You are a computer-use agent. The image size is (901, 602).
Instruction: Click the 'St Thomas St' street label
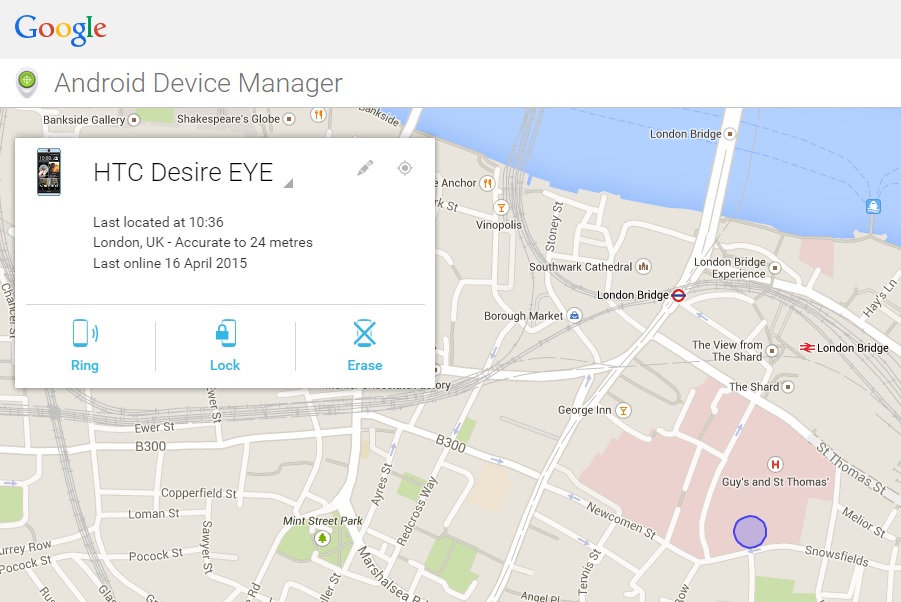pos(852,468)
